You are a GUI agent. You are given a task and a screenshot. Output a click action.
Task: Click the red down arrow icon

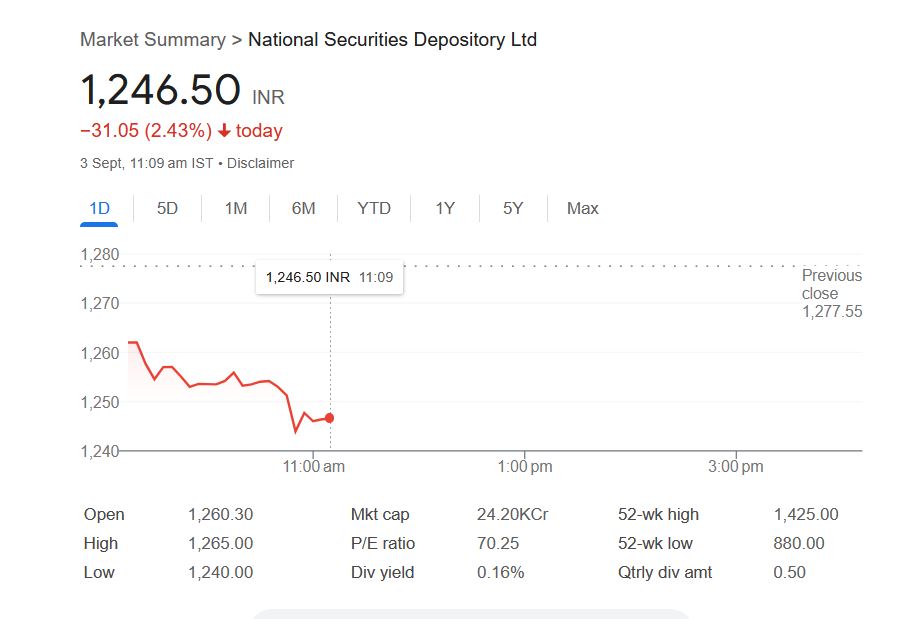(x=224, y=131)
